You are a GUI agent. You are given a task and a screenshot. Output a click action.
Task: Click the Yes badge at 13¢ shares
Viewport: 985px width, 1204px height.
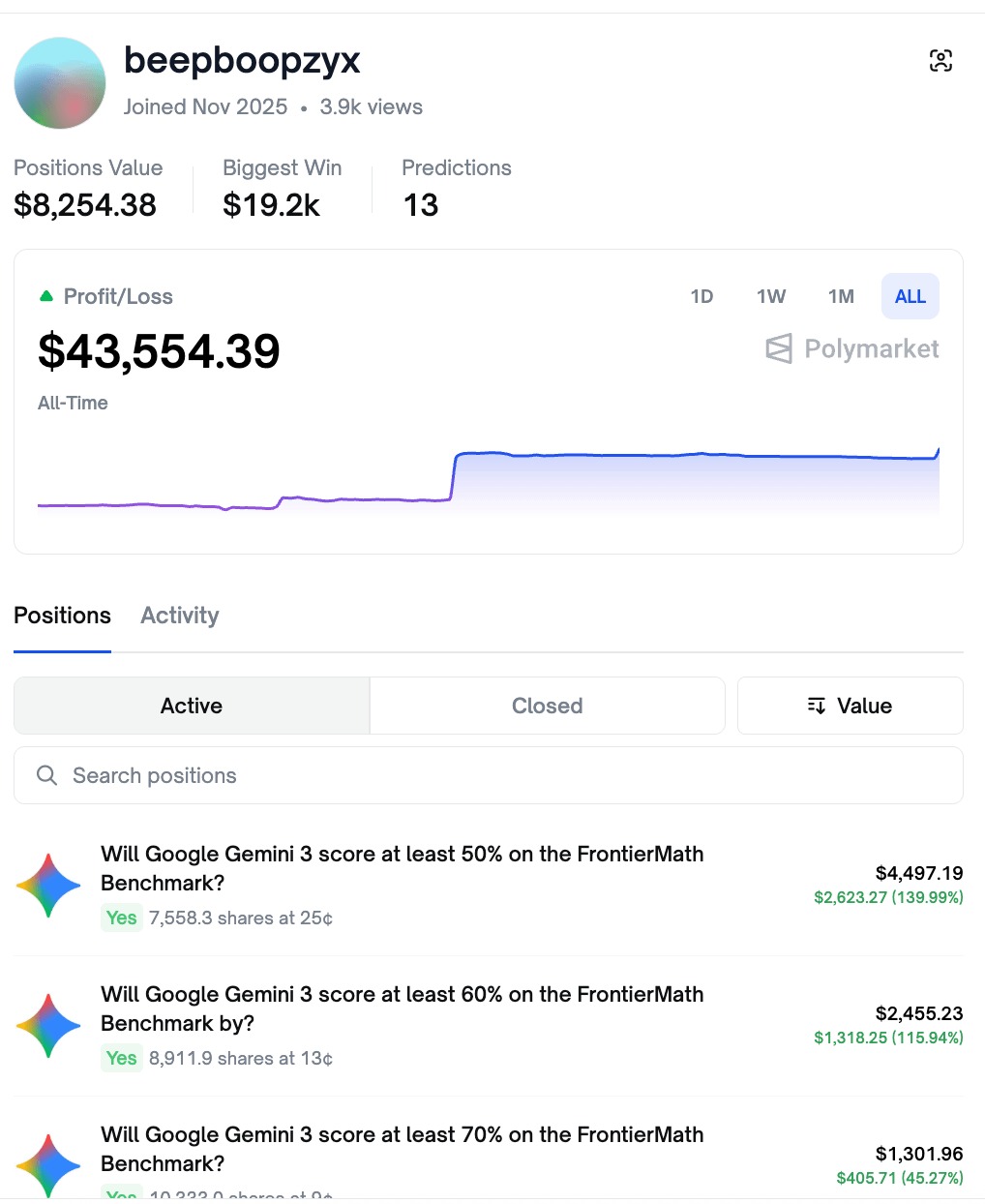tap(122, 1058)
